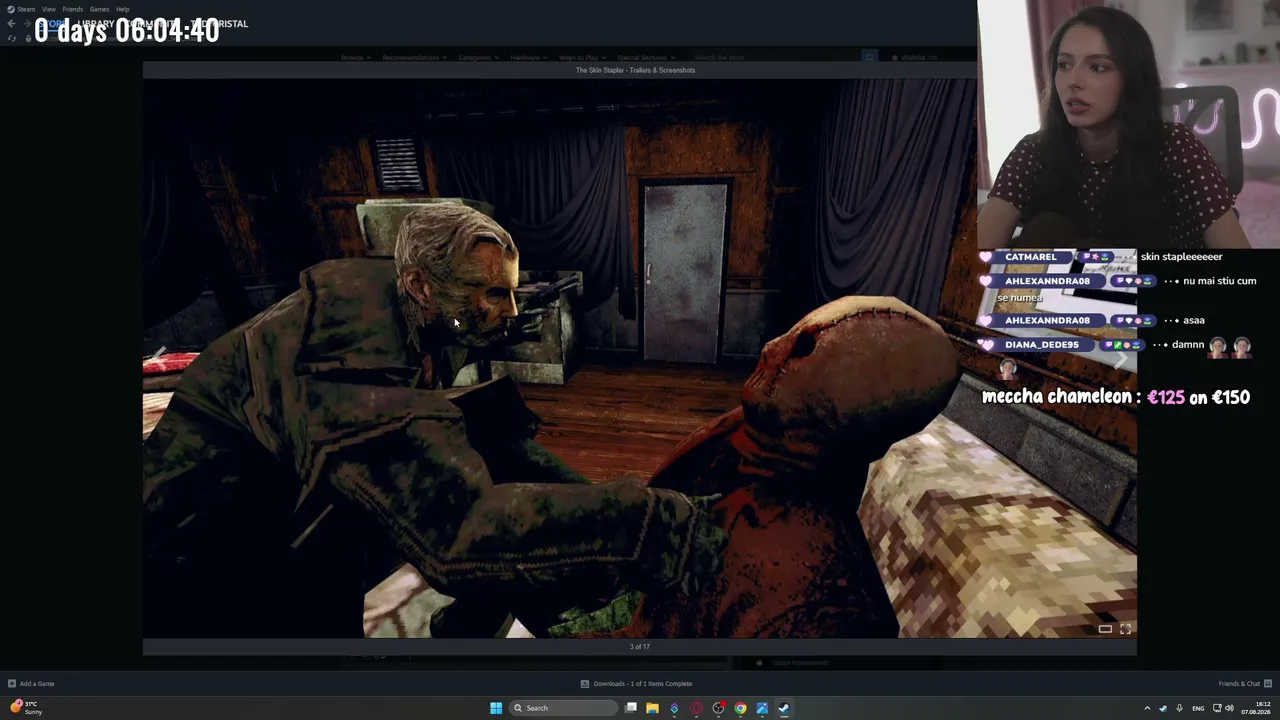Open the Friends menu in Steam
This screenshot has width=1280, height=720.
tap(73, 9)
